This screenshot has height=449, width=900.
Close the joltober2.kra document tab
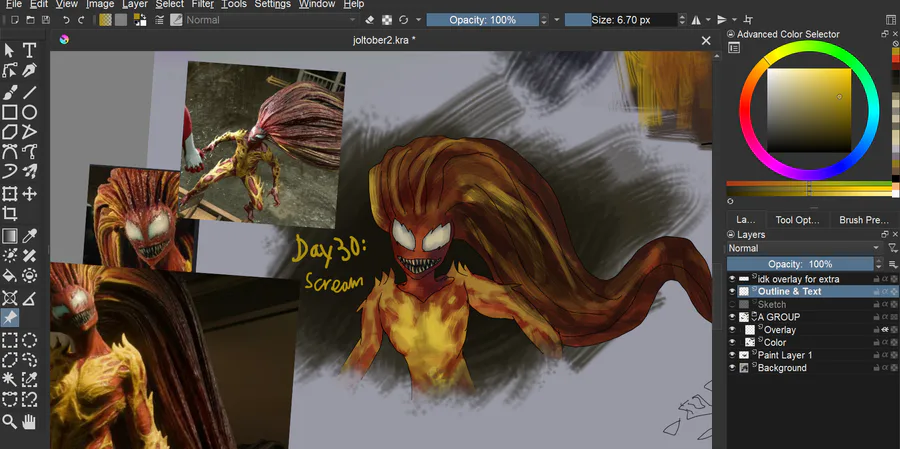[x=706, y=40]
